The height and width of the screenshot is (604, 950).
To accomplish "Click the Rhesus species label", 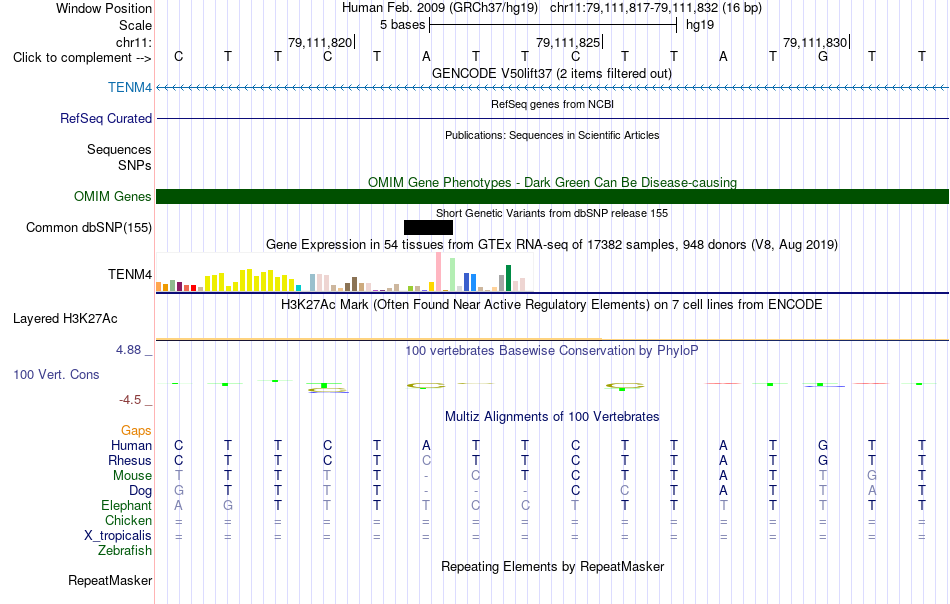I will point(130,460).
